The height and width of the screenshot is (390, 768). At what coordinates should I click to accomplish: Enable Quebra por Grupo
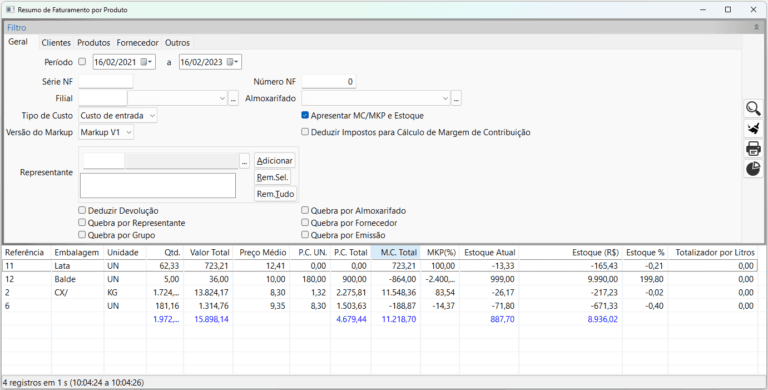82,235
